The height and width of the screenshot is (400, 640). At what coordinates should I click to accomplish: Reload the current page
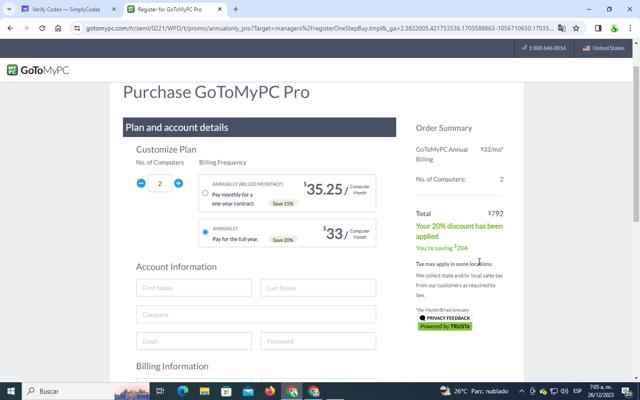42,28
